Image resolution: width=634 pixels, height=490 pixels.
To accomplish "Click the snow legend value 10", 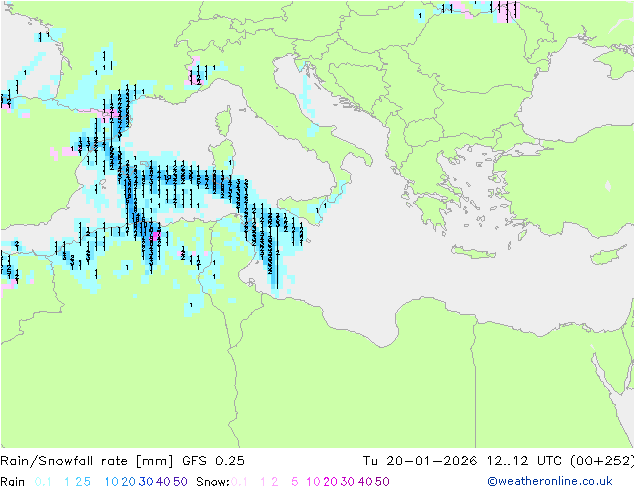I will (313, 482).
